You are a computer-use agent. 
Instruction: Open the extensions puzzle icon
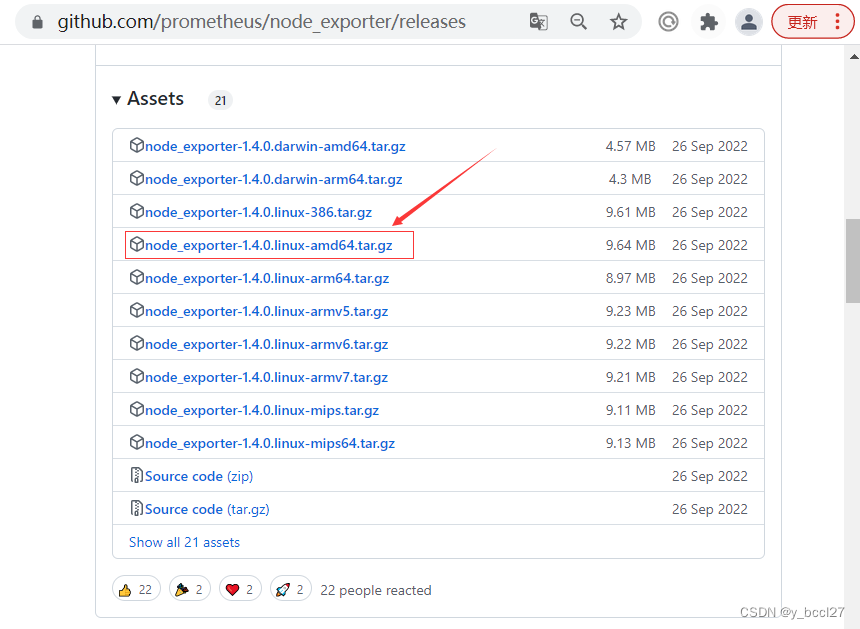point(709,22)
